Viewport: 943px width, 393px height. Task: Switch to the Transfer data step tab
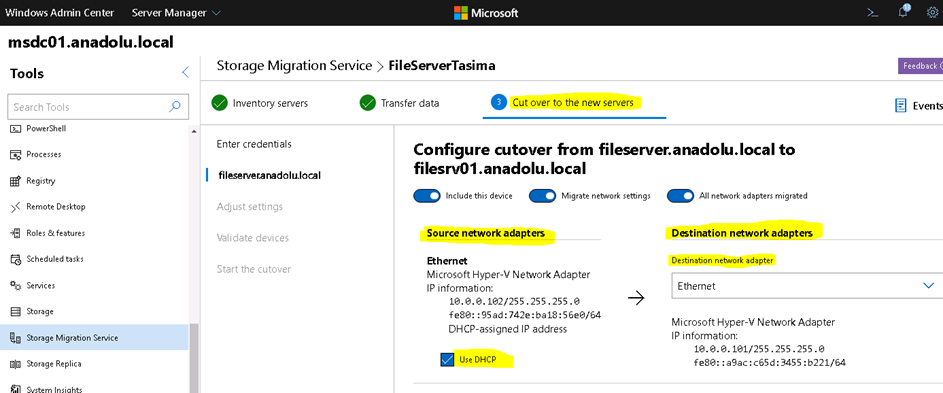399,103
